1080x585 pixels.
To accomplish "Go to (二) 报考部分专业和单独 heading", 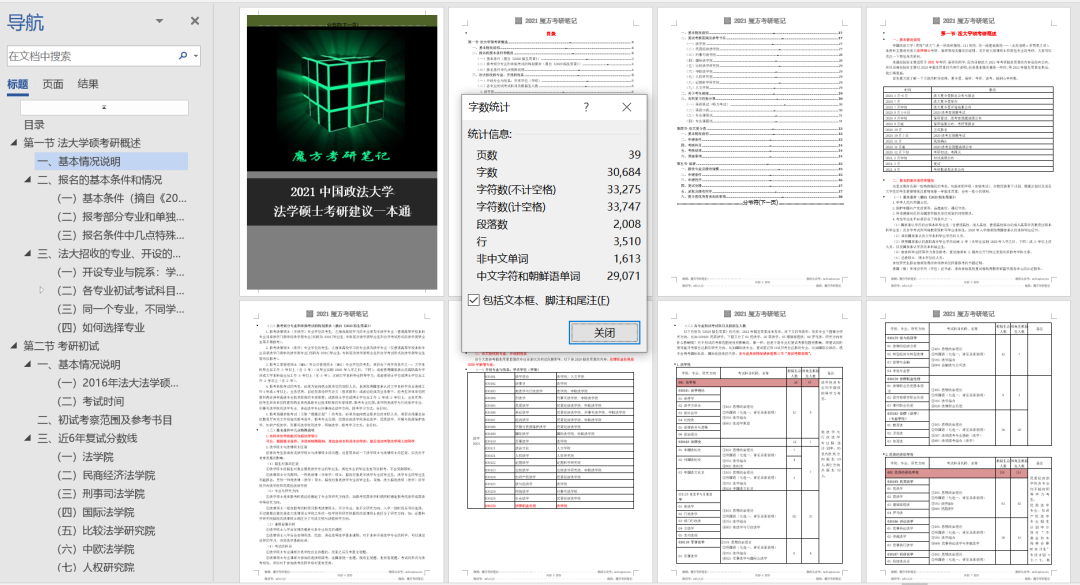I will pos(121,216).
